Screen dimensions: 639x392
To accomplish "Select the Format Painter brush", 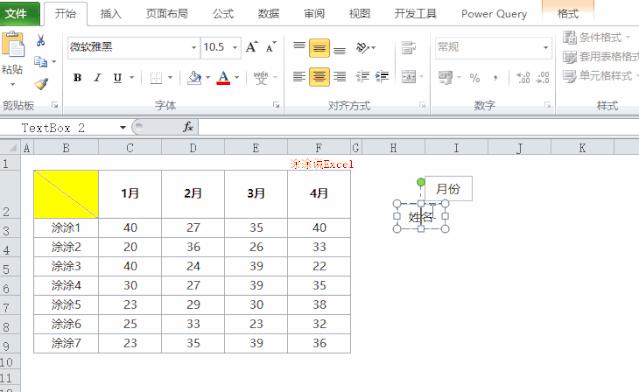I will [41, 84].
